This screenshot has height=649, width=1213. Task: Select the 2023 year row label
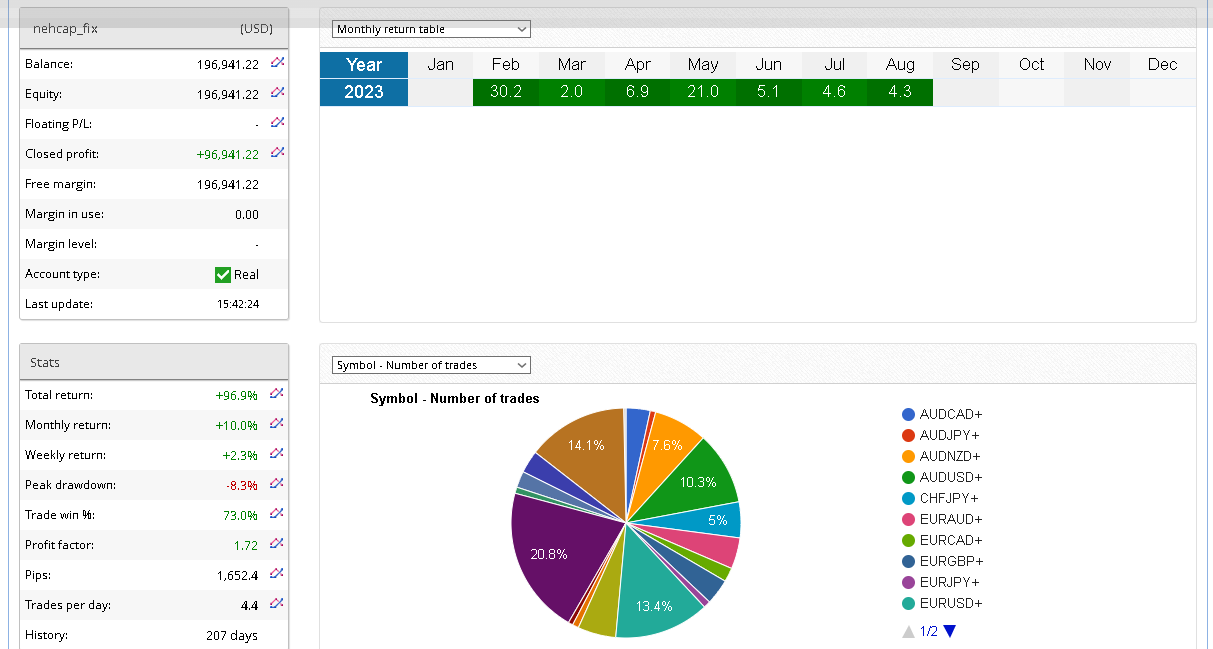tap(364, 92)
